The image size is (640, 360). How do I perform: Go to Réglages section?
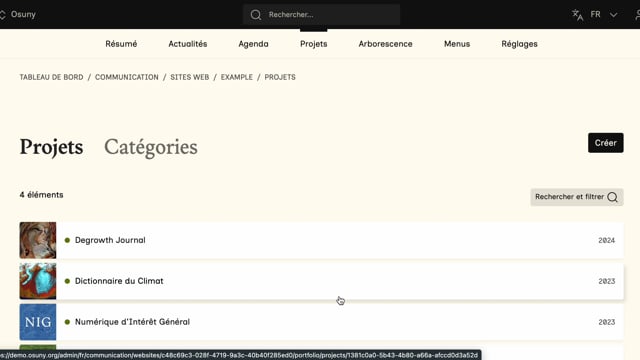519,44
